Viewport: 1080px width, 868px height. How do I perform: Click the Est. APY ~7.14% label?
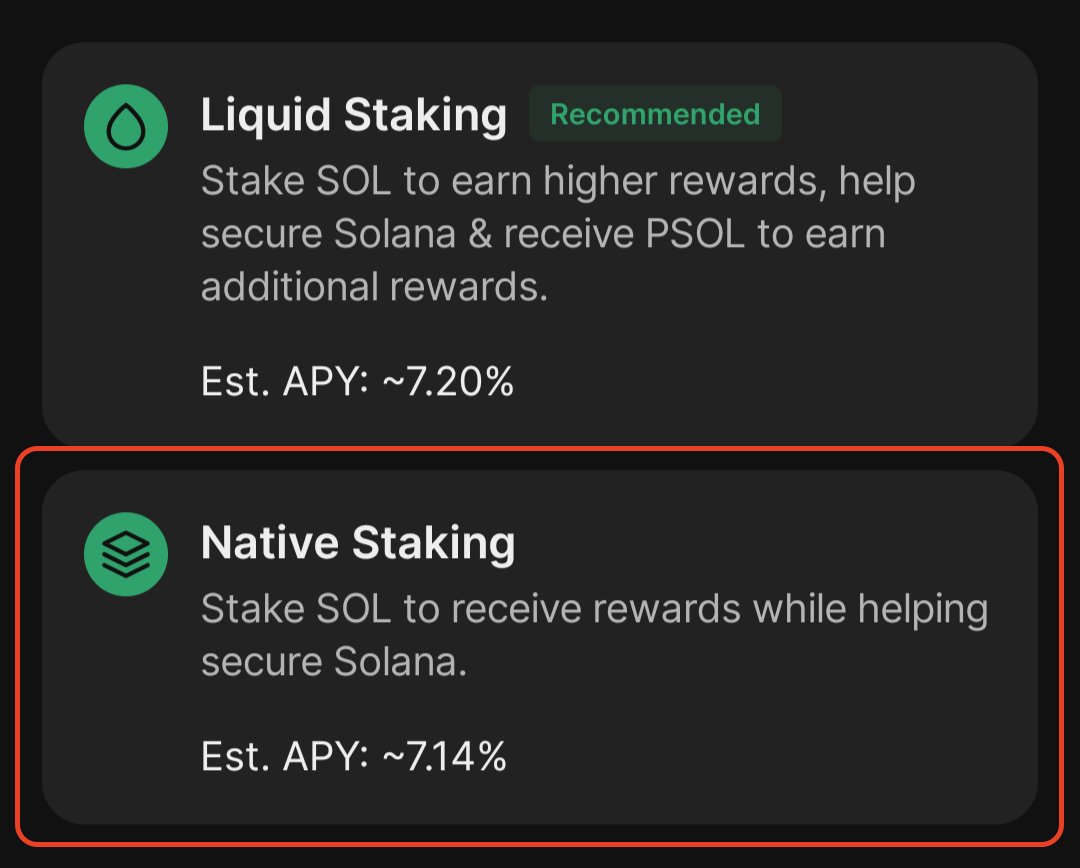[354, 757]
